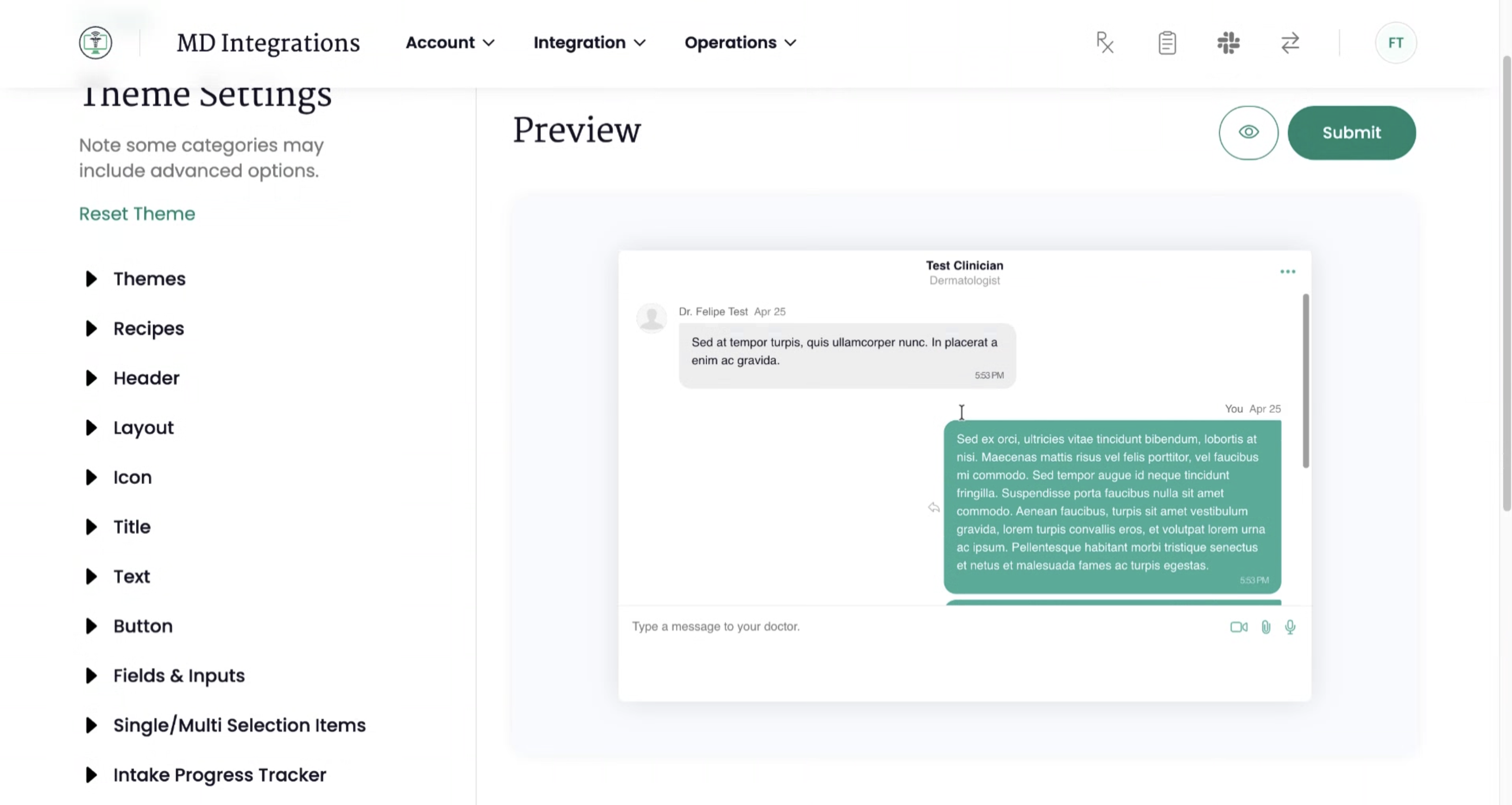This screenshot has width=1512, height=805.
Task: Toggle the preview eye button
Action: (1248, 133)
